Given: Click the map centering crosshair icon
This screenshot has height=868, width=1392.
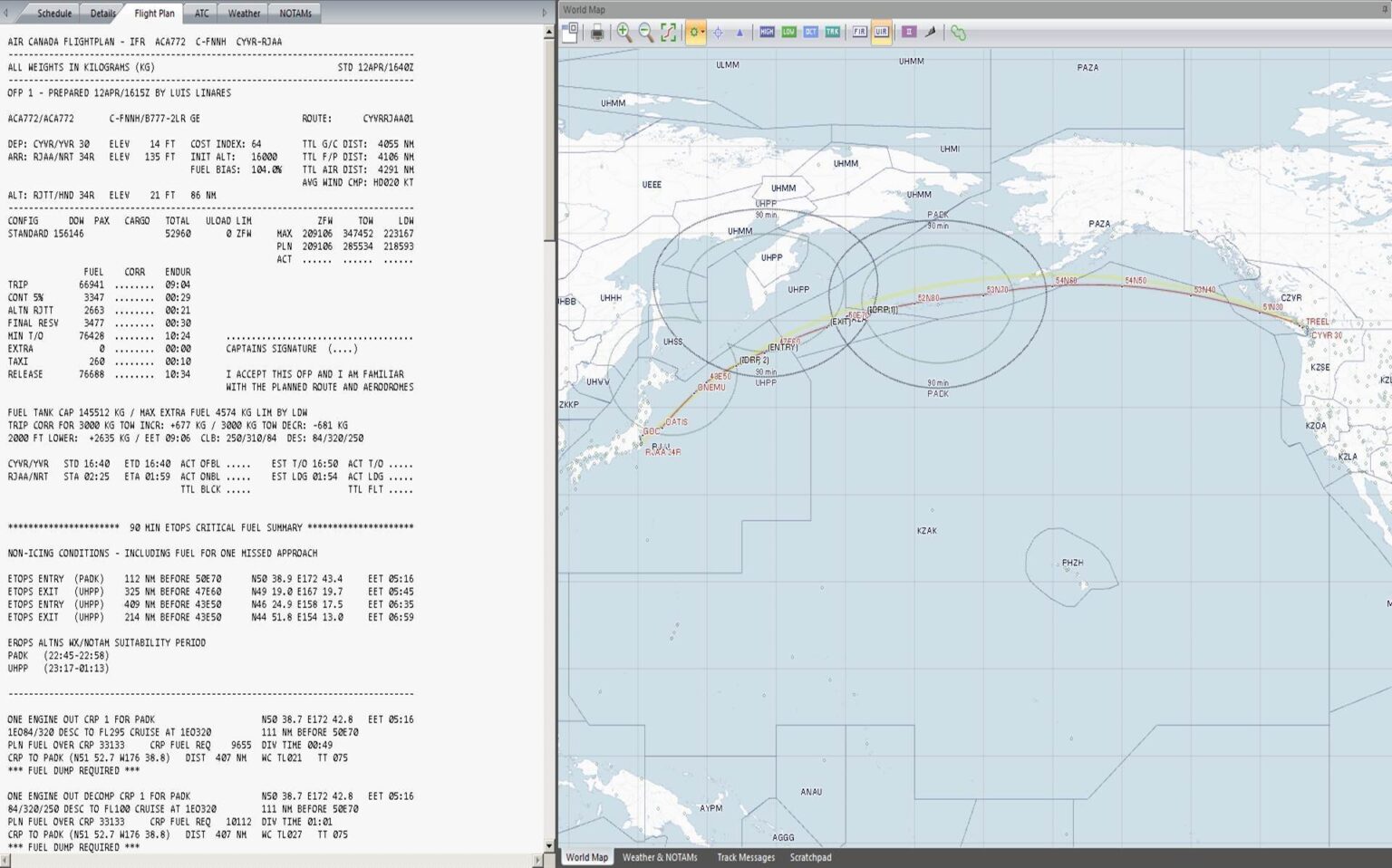Looking at the screenshot, I should click(x=717, y=33).
